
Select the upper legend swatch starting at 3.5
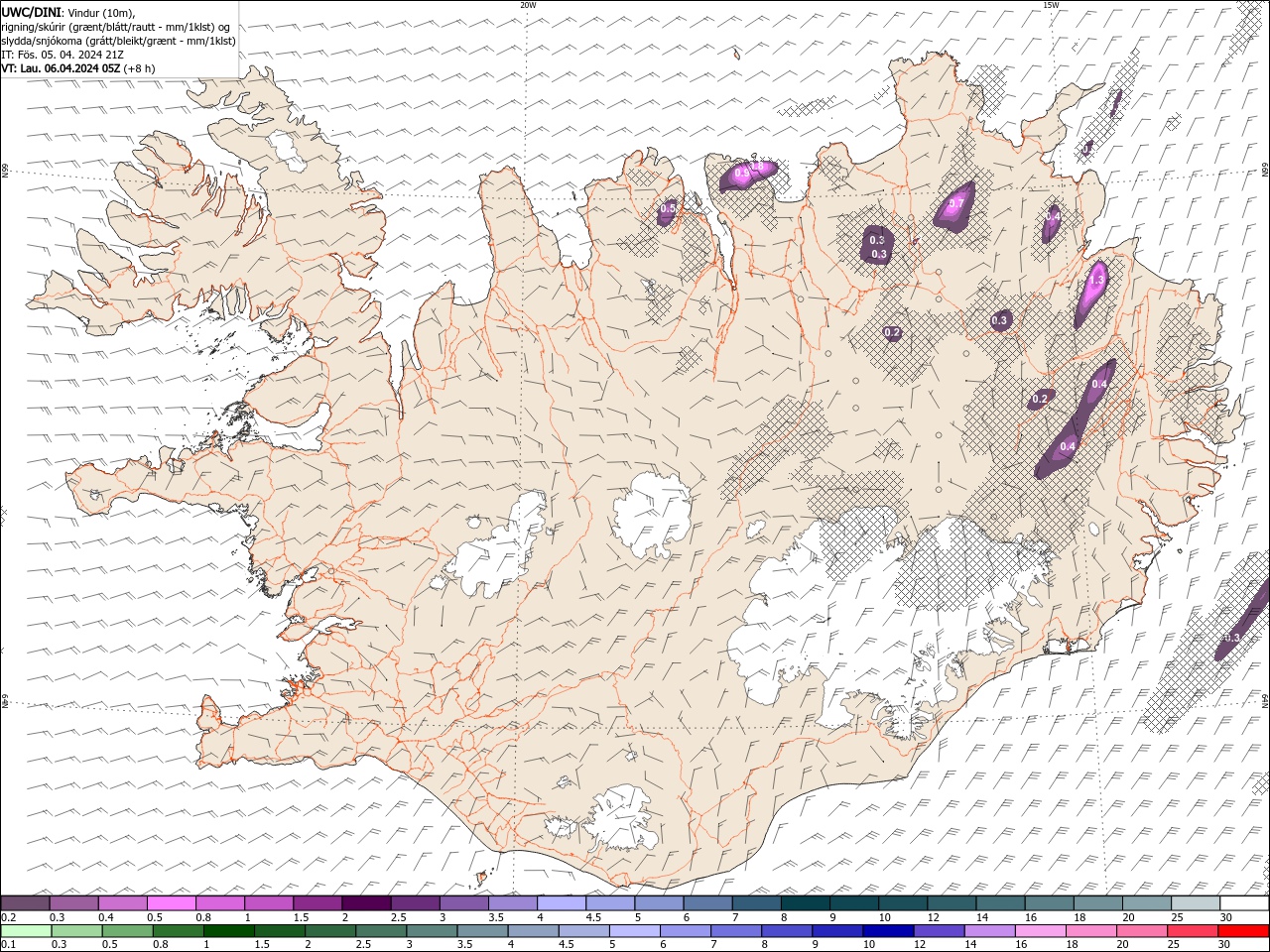click(513, 903)
